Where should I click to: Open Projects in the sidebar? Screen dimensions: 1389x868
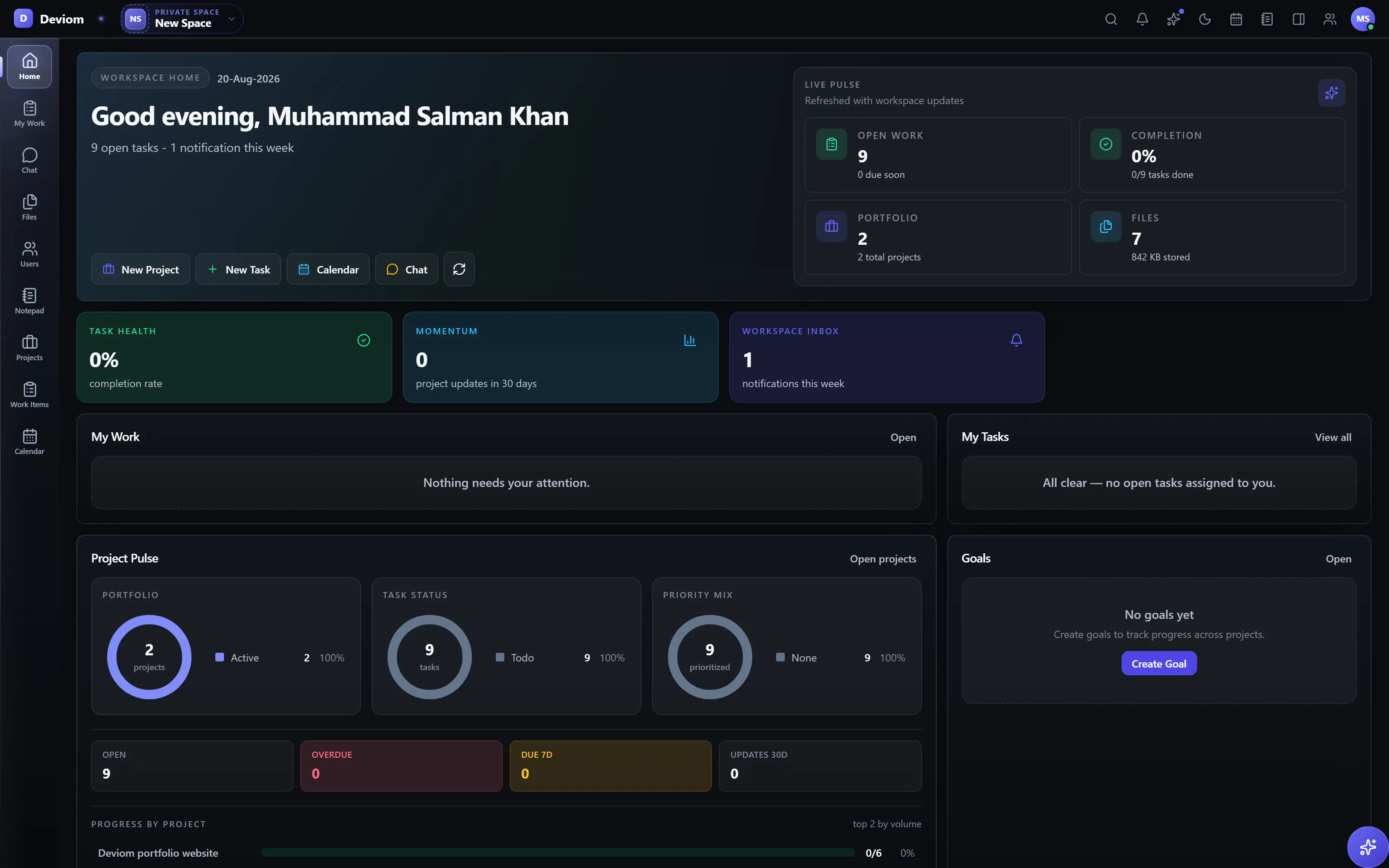pos(29,348)
